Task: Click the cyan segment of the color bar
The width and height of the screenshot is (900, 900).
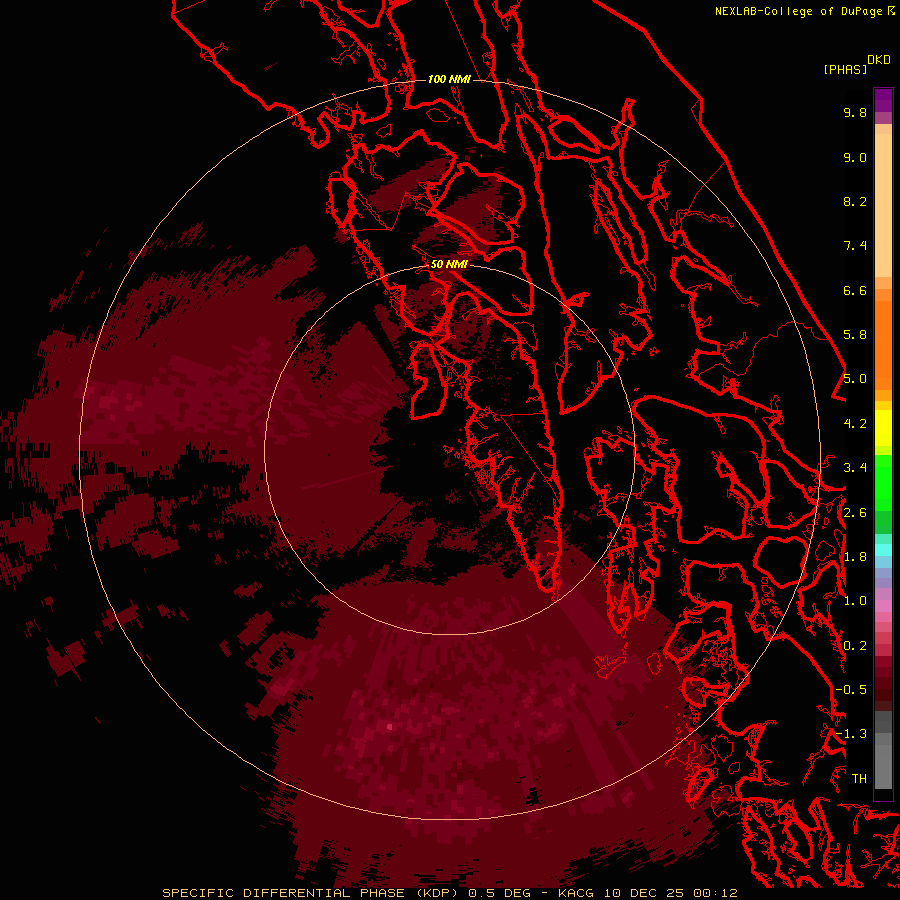Action: point(883,549)
